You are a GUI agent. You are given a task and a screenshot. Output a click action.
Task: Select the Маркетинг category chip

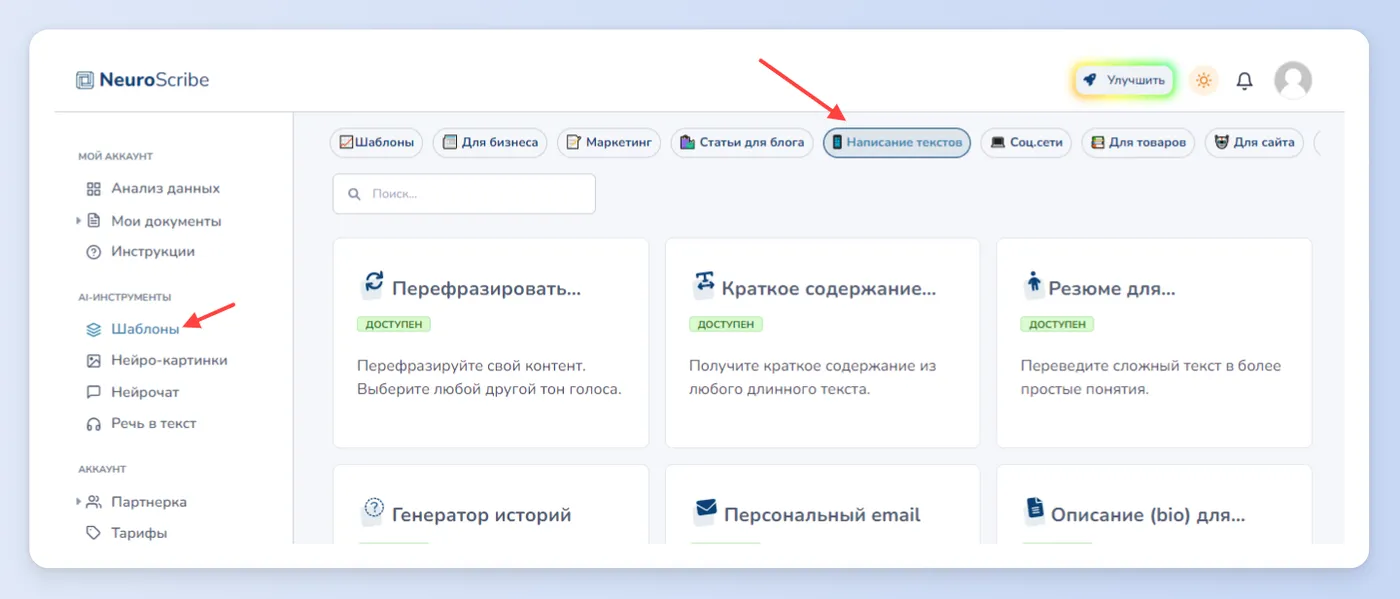(x=609, y=143)
